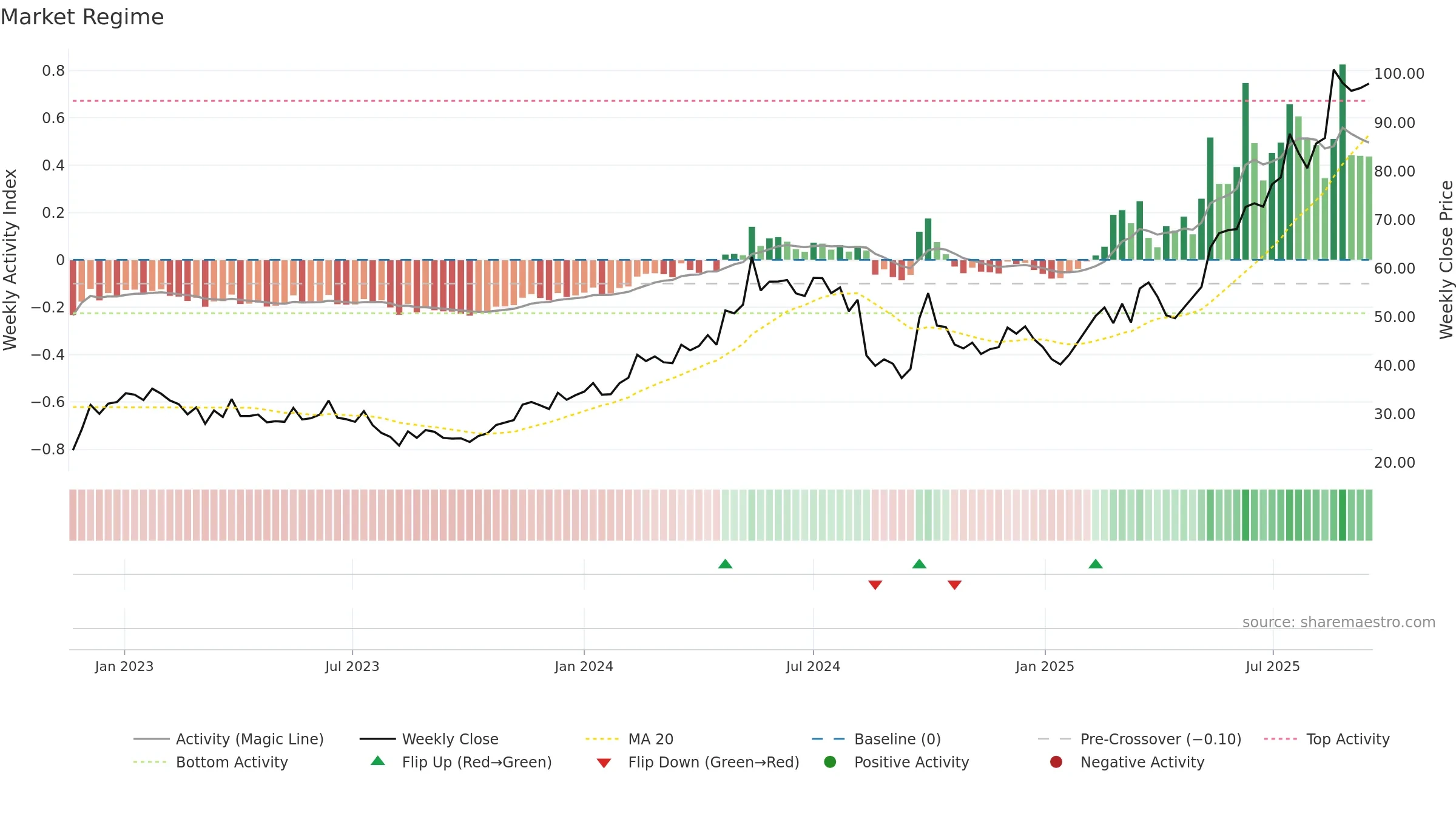Click the 0.6 activity axis label
1456x819 pixels.
click(x=53, y=118)
